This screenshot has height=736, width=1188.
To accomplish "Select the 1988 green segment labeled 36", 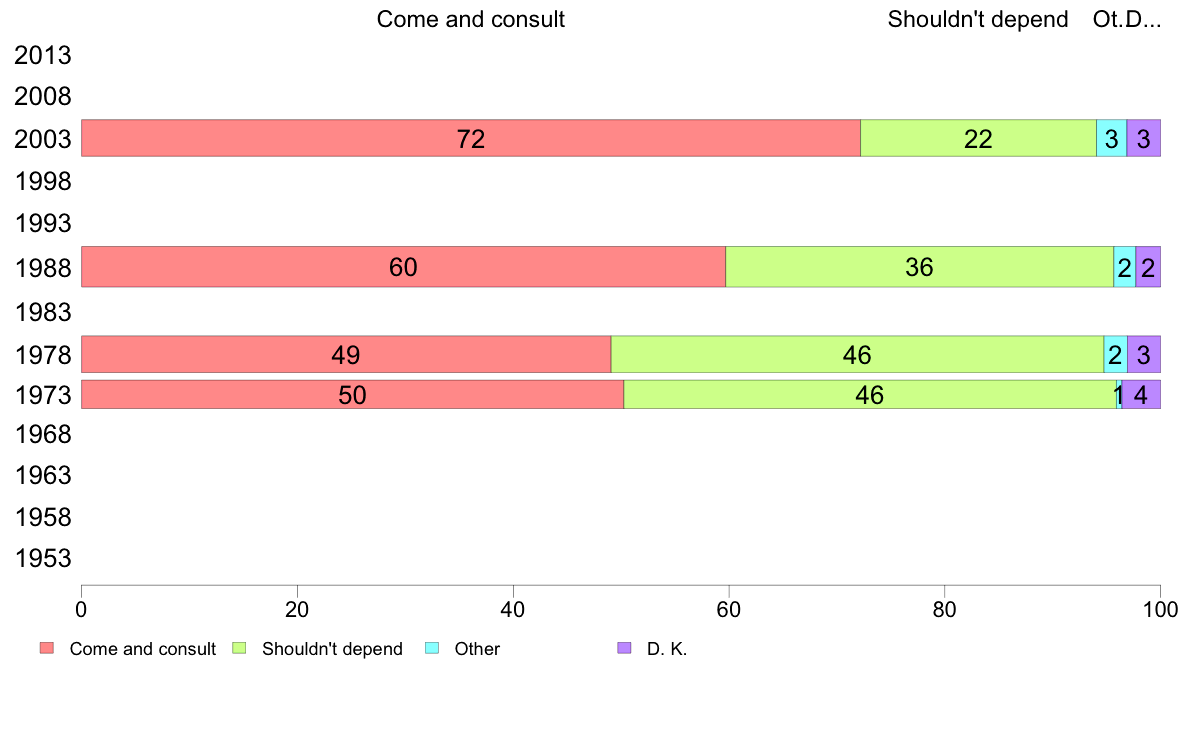I will (919, 267).
